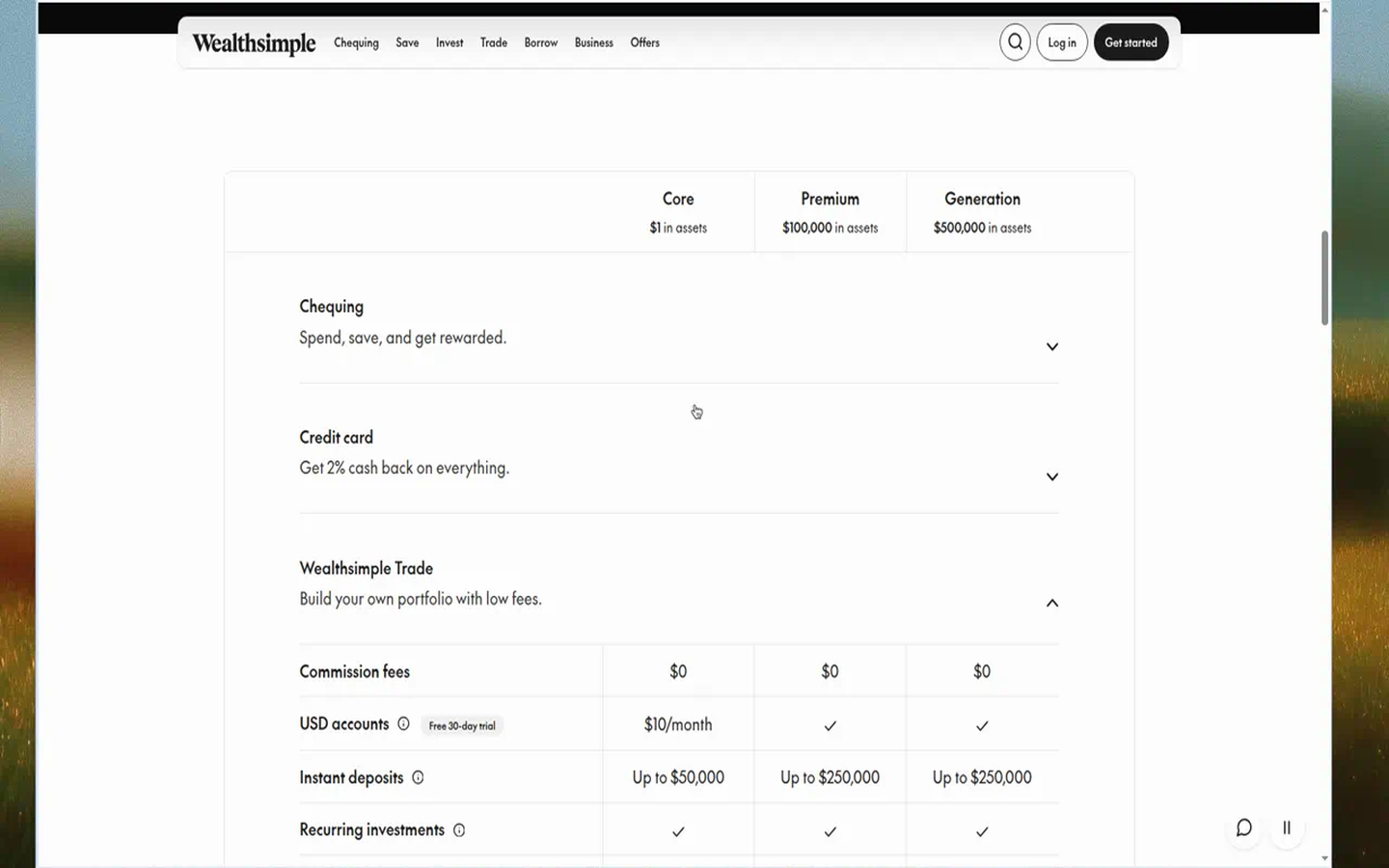Click the Generation USD accounts checkmark

[982, 725]
